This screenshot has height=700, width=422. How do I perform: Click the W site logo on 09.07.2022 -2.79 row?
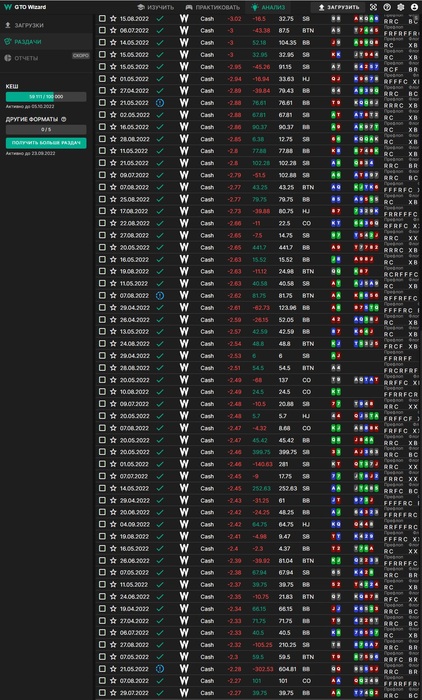184,175
